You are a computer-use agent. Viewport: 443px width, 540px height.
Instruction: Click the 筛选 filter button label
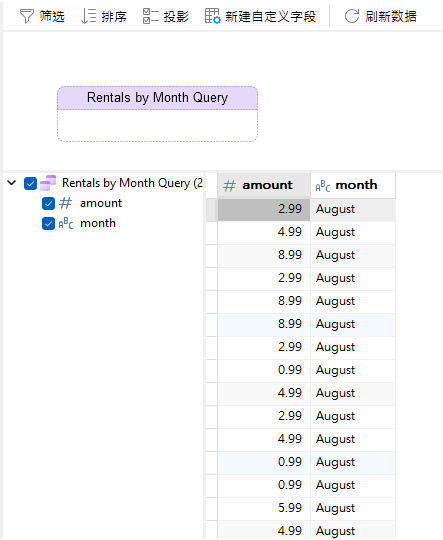coord(52,16)
